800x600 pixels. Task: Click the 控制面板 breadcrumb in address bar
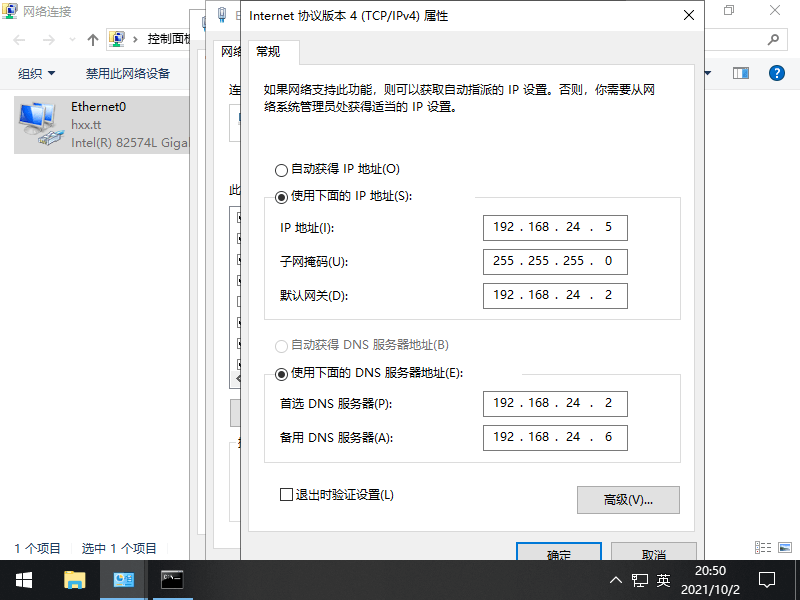(168, 39)
